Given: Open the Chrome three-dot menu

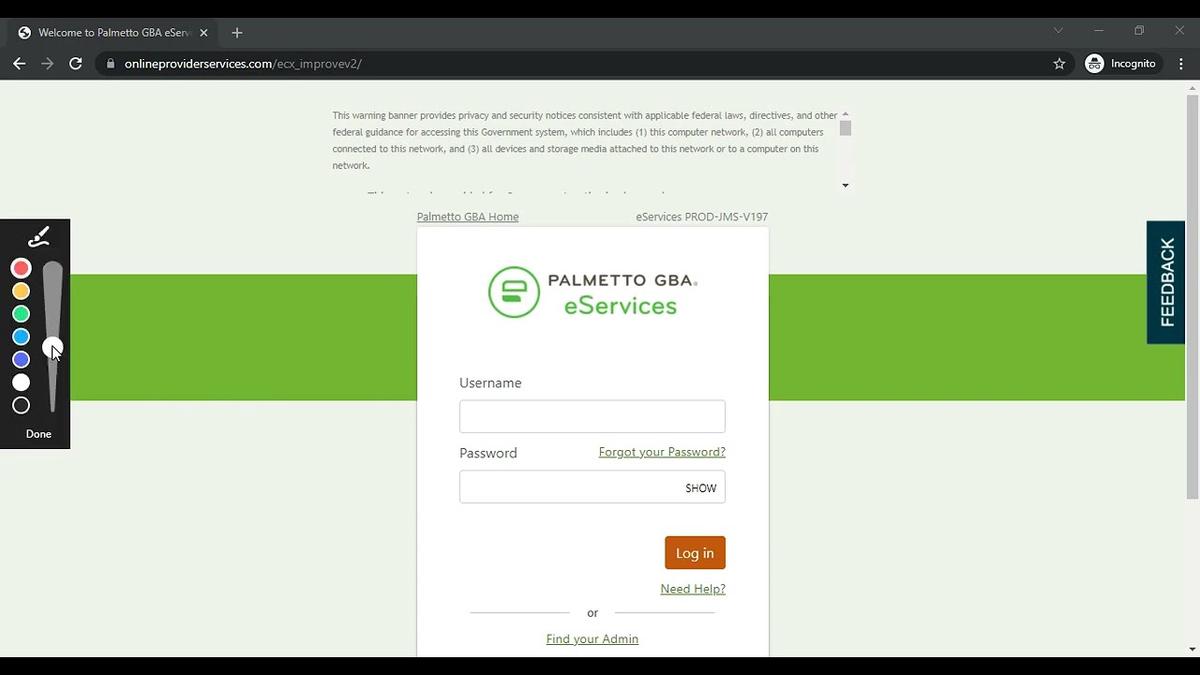Looking at the screenshot, I should click(x=1180, y=63).
